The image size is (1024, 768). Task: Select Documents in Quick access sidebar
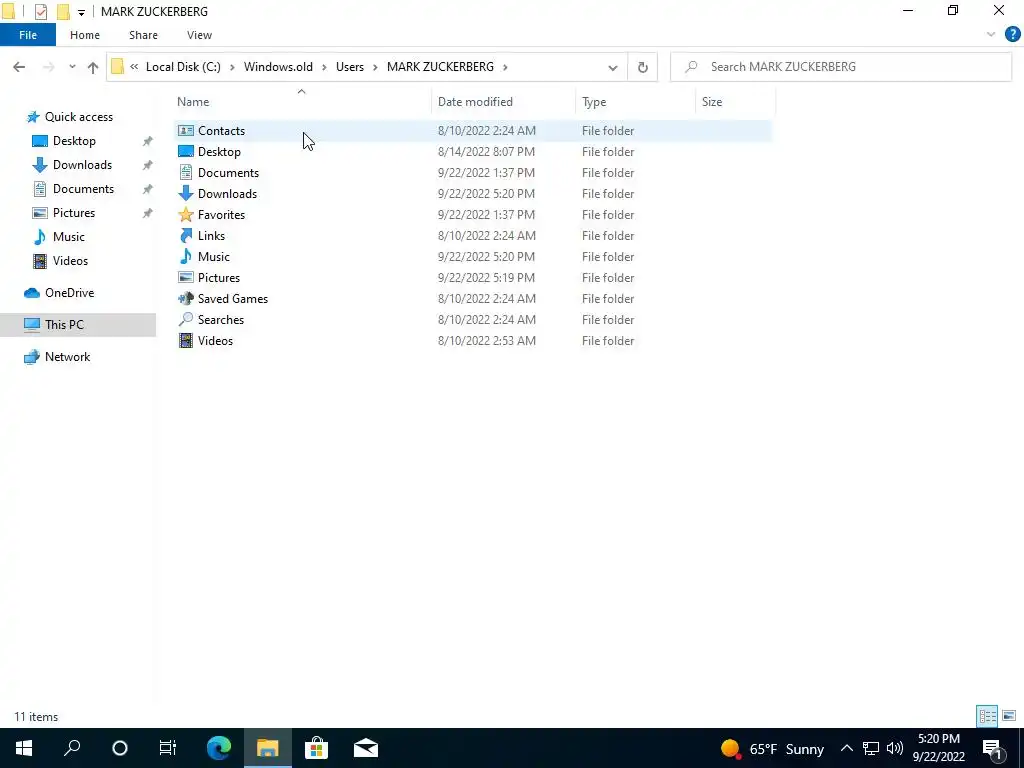(x=84, y=189)
